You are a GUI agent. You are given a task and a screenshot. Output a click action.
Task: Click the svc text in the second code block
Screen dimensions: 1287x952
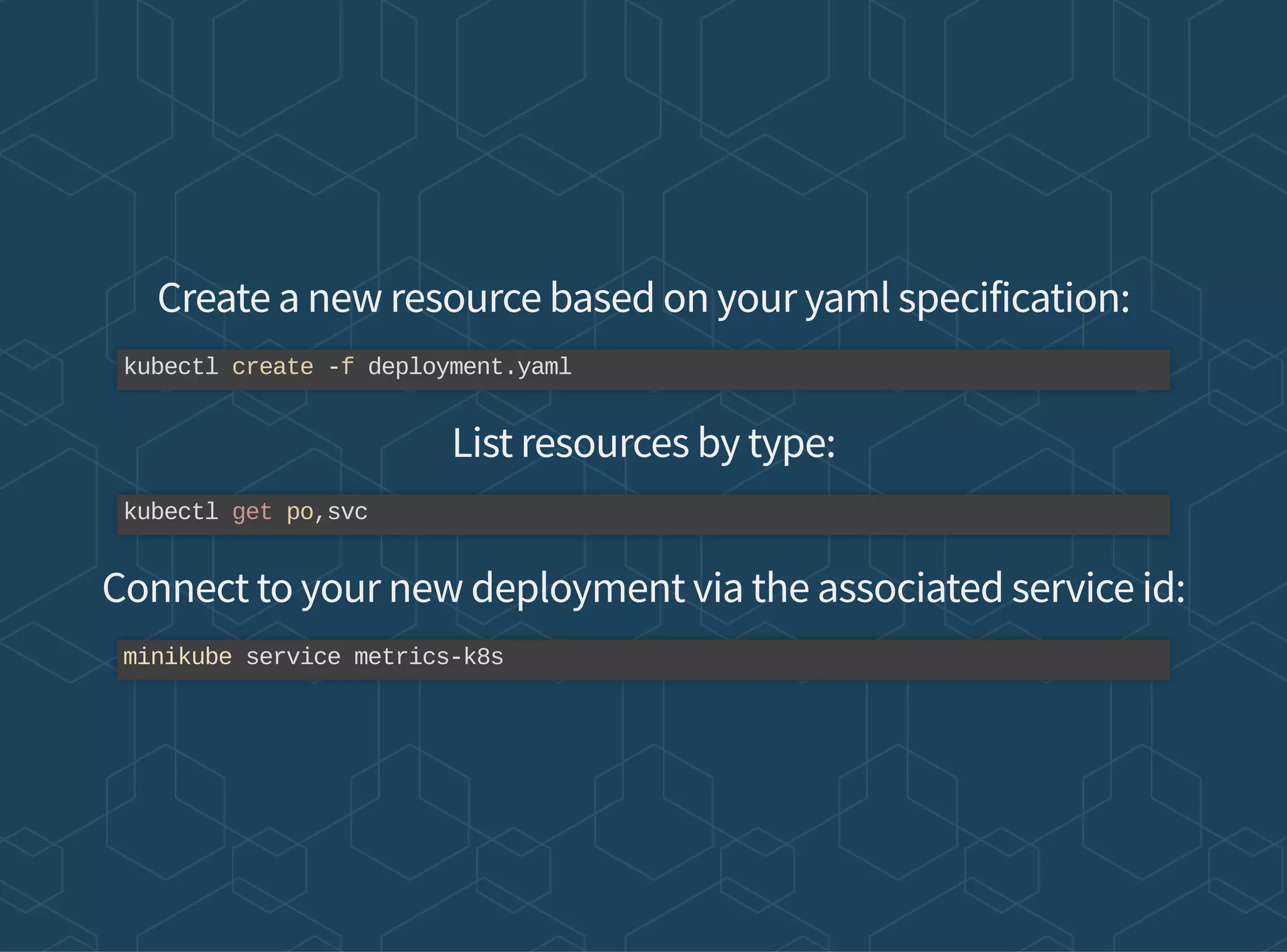[348, 512]
